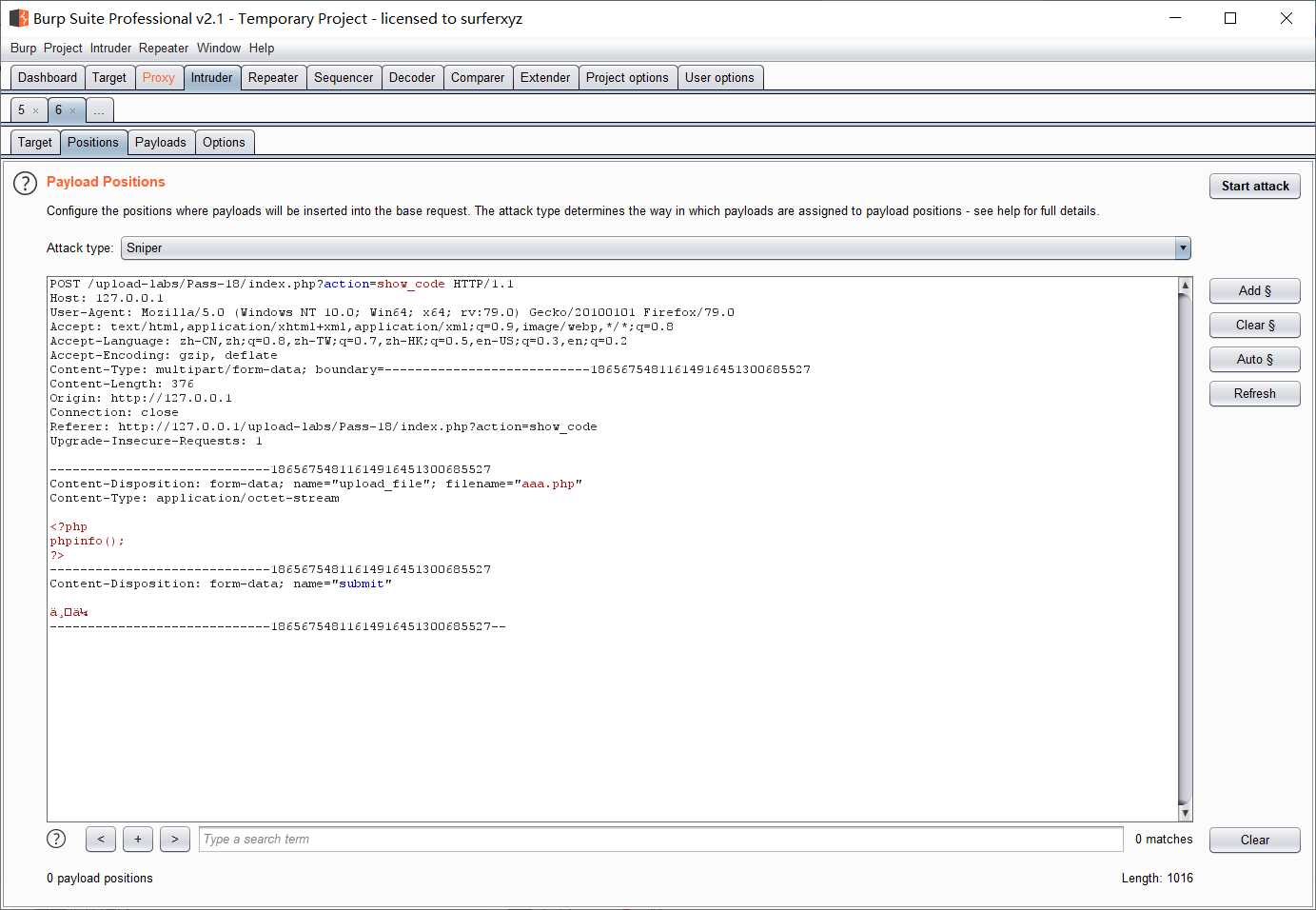Click the submit name value in request

[x=362, y=584]
